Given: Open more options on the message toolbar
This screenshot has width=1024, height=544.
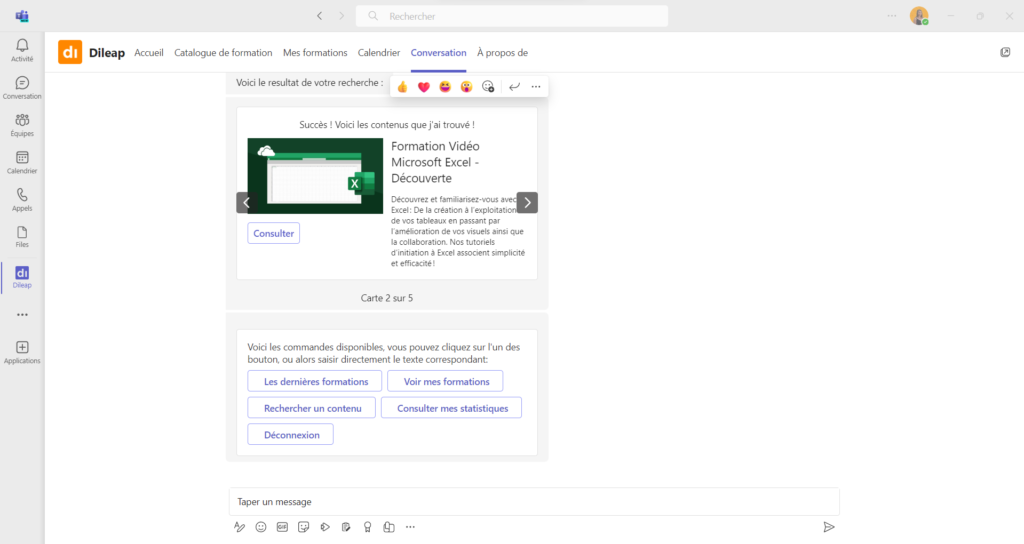Looking at the screenshot, I should coord(536,87).
